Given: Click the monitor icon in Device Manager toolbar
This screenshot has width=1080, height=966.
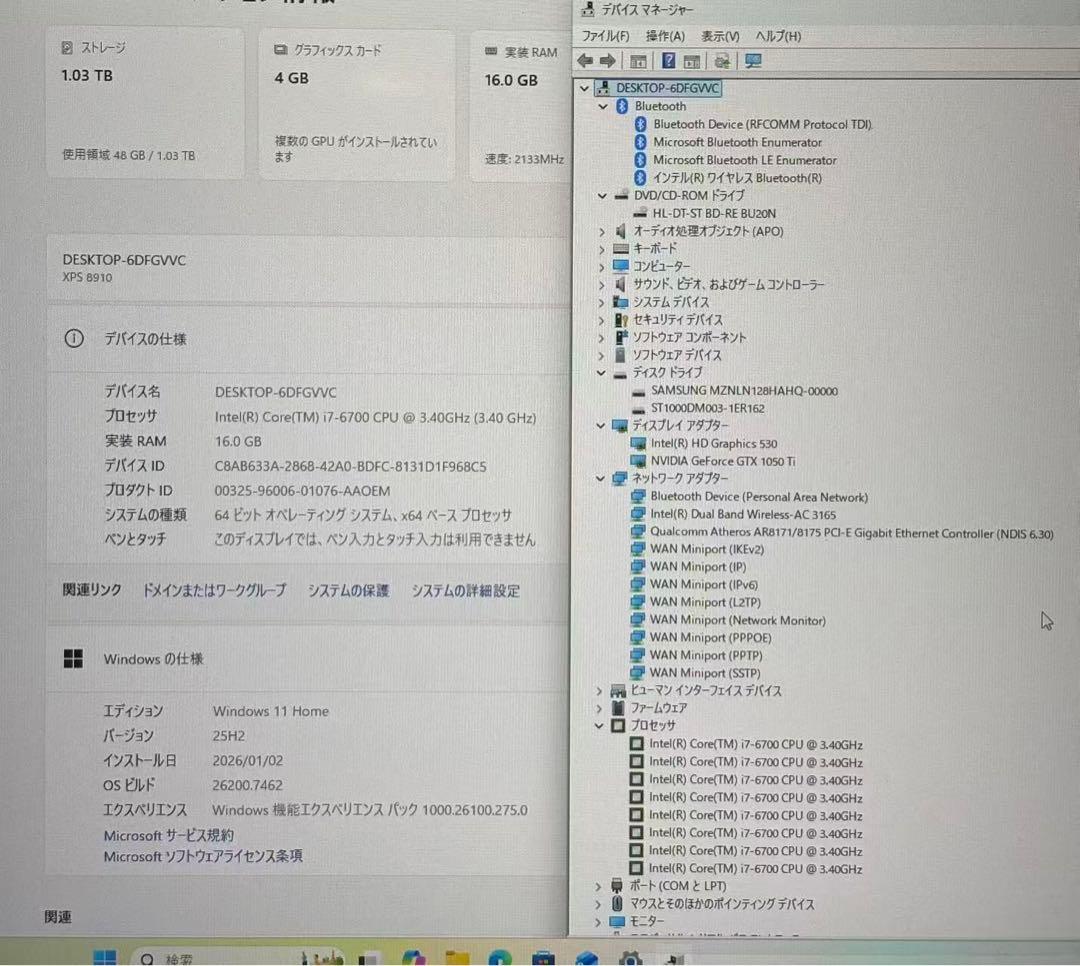Looking at the screenshot, I should point(753,61).
